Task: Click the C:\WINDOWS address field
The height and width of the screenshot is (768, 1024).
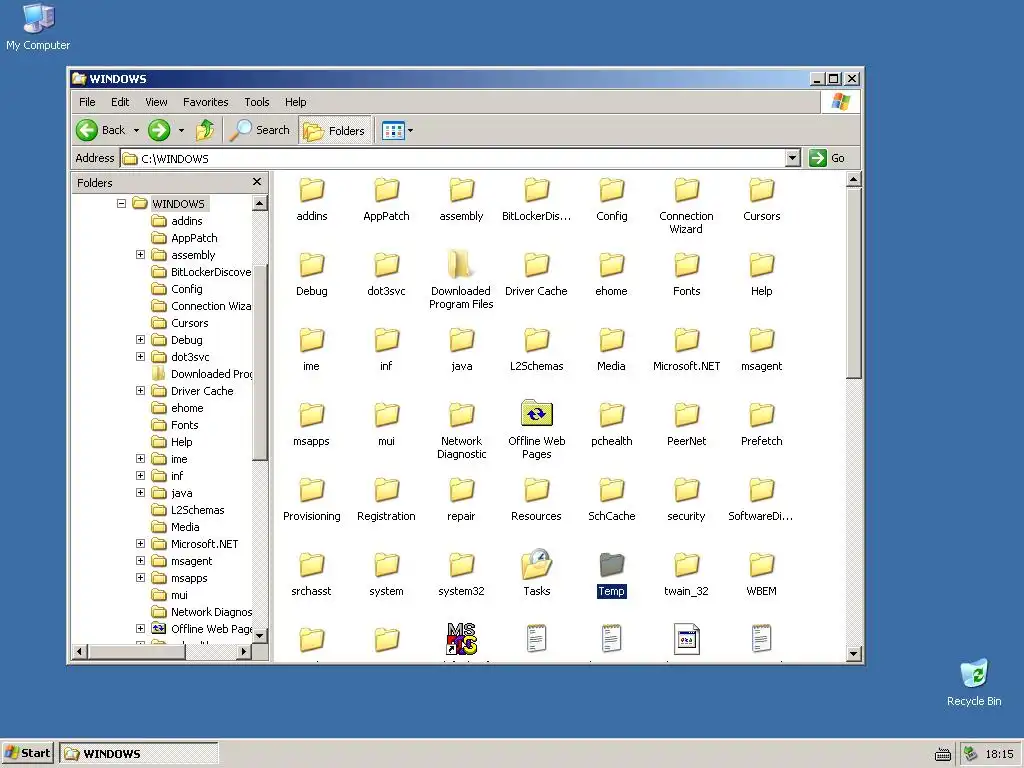Action: 453,158
